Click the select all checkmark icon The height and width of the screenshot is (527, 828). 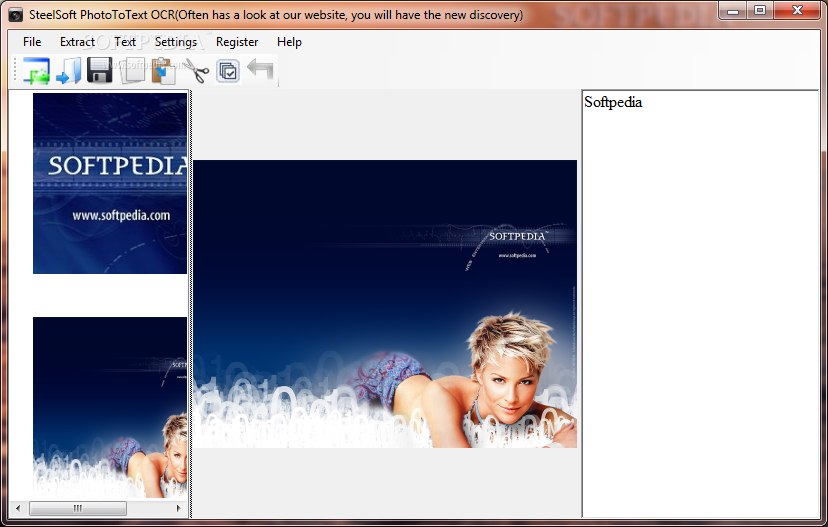228,71
